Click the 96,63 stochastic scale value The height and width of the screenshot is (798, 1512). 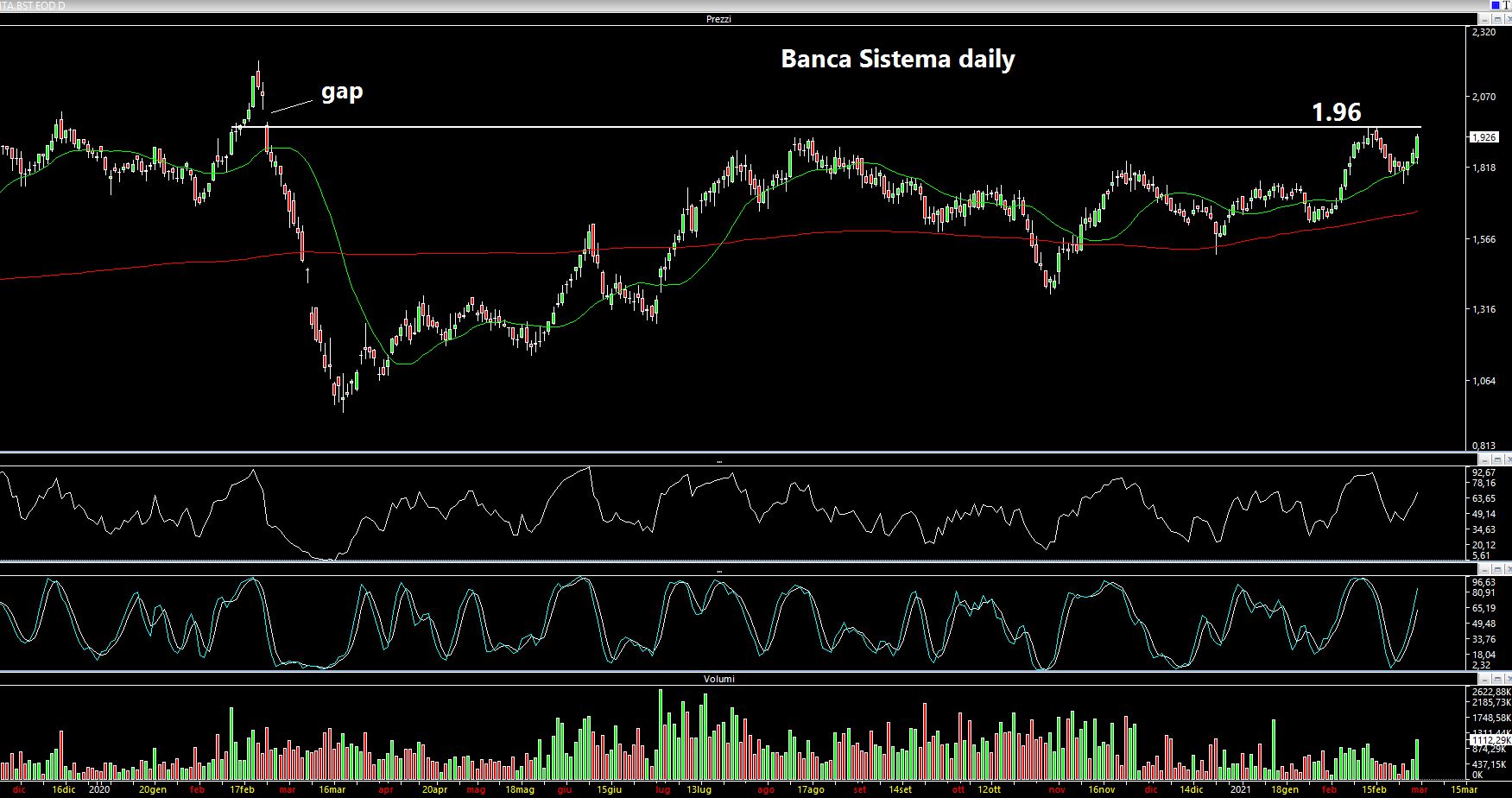[1484, 582]
